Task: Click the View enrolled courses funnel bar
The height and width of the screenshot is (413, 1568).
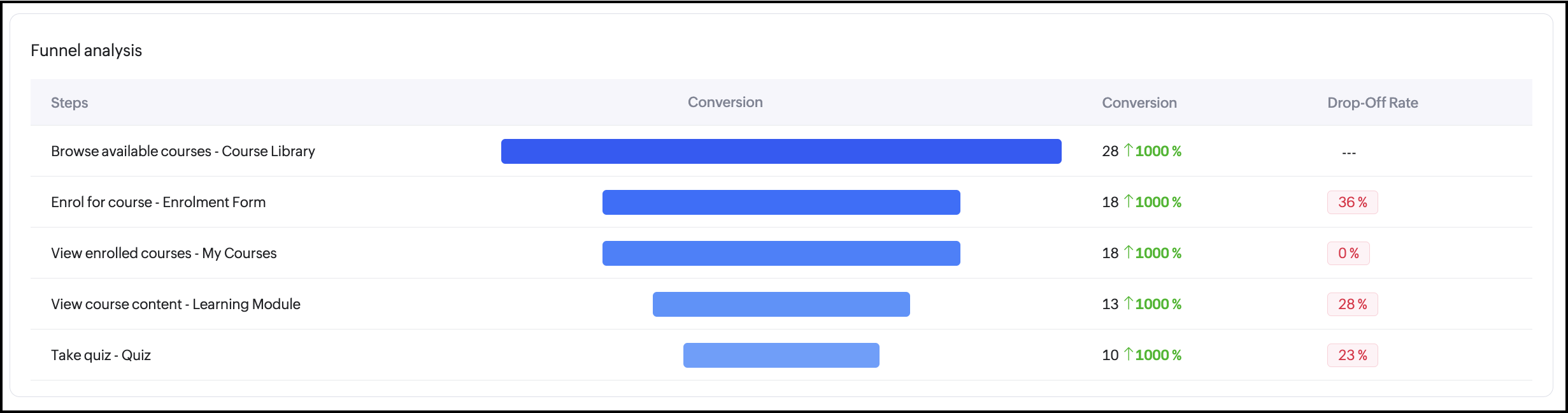Action: [781, 254]
